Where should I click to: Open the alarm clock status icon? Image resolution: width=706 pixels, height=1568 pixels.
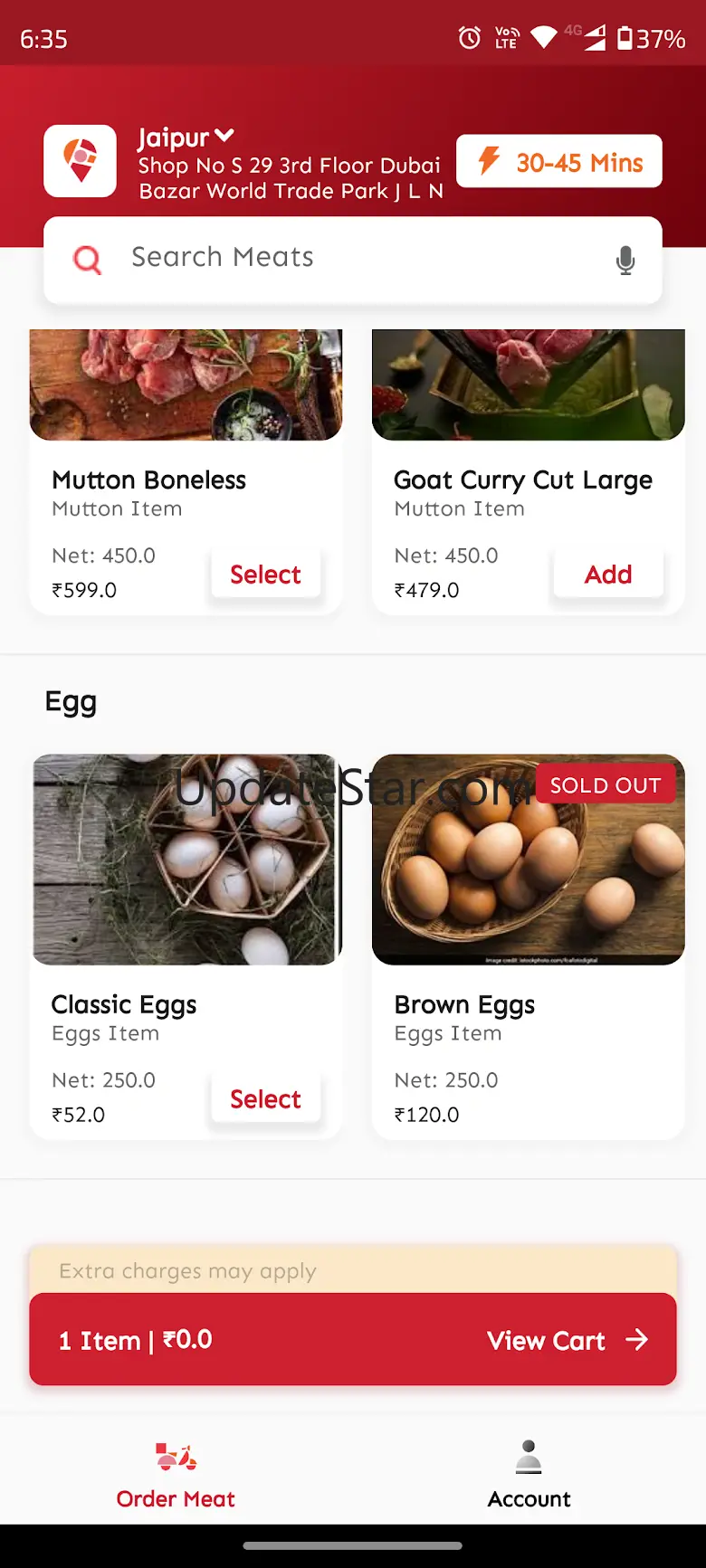click(469, 38)
